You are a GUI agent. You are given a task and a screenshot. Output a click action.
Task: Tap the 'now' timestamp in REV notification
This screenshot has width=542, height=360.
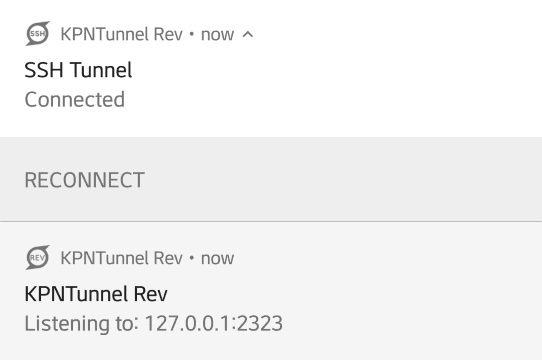217,259
